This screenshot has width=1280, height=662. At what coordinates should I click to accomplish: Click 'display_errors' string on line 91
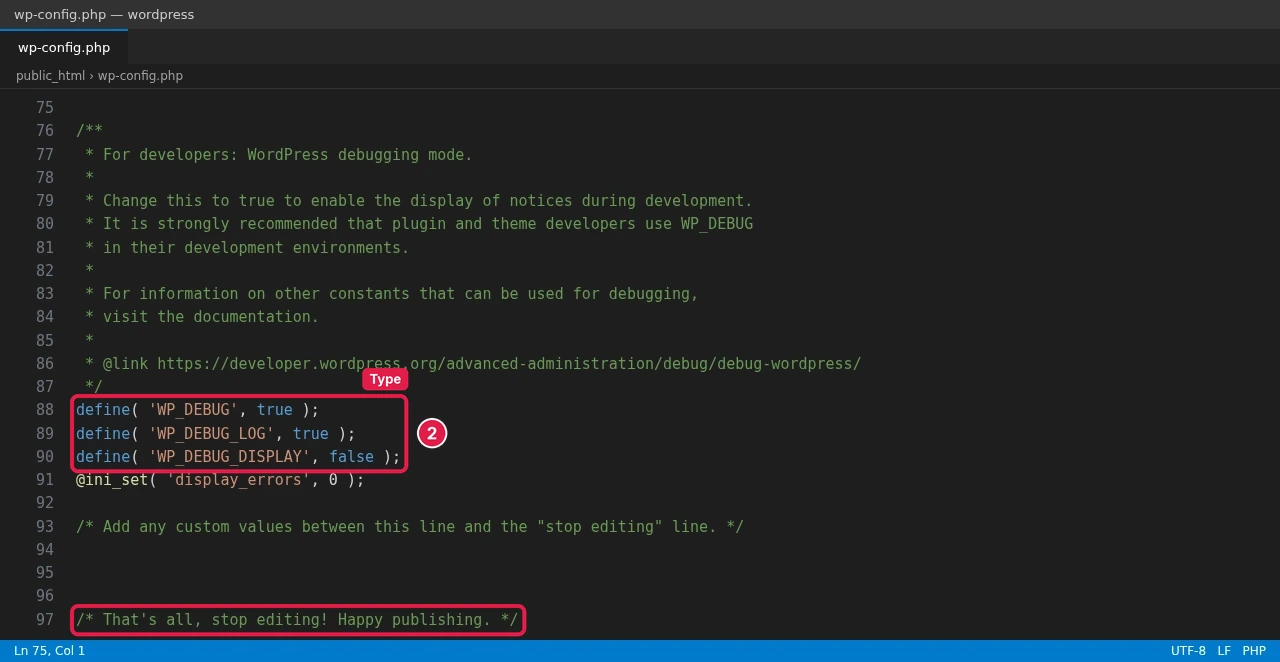point(238,480)
